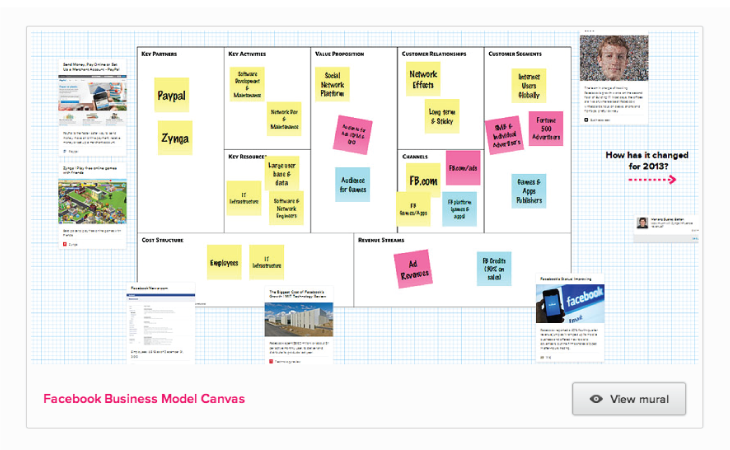Select the Ad Revenues pink note

coord(413,269)
